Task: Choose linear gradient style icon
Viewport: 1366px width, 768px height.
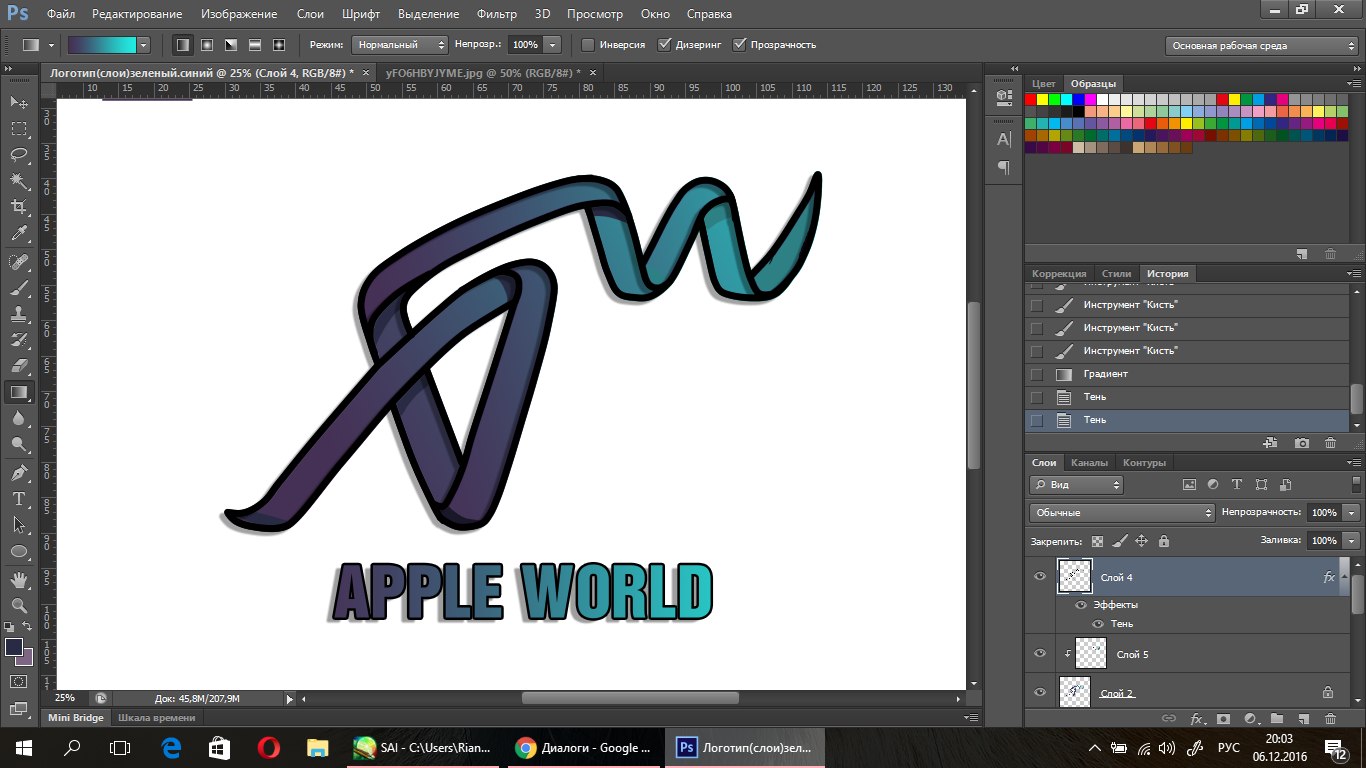Action: 182,45
